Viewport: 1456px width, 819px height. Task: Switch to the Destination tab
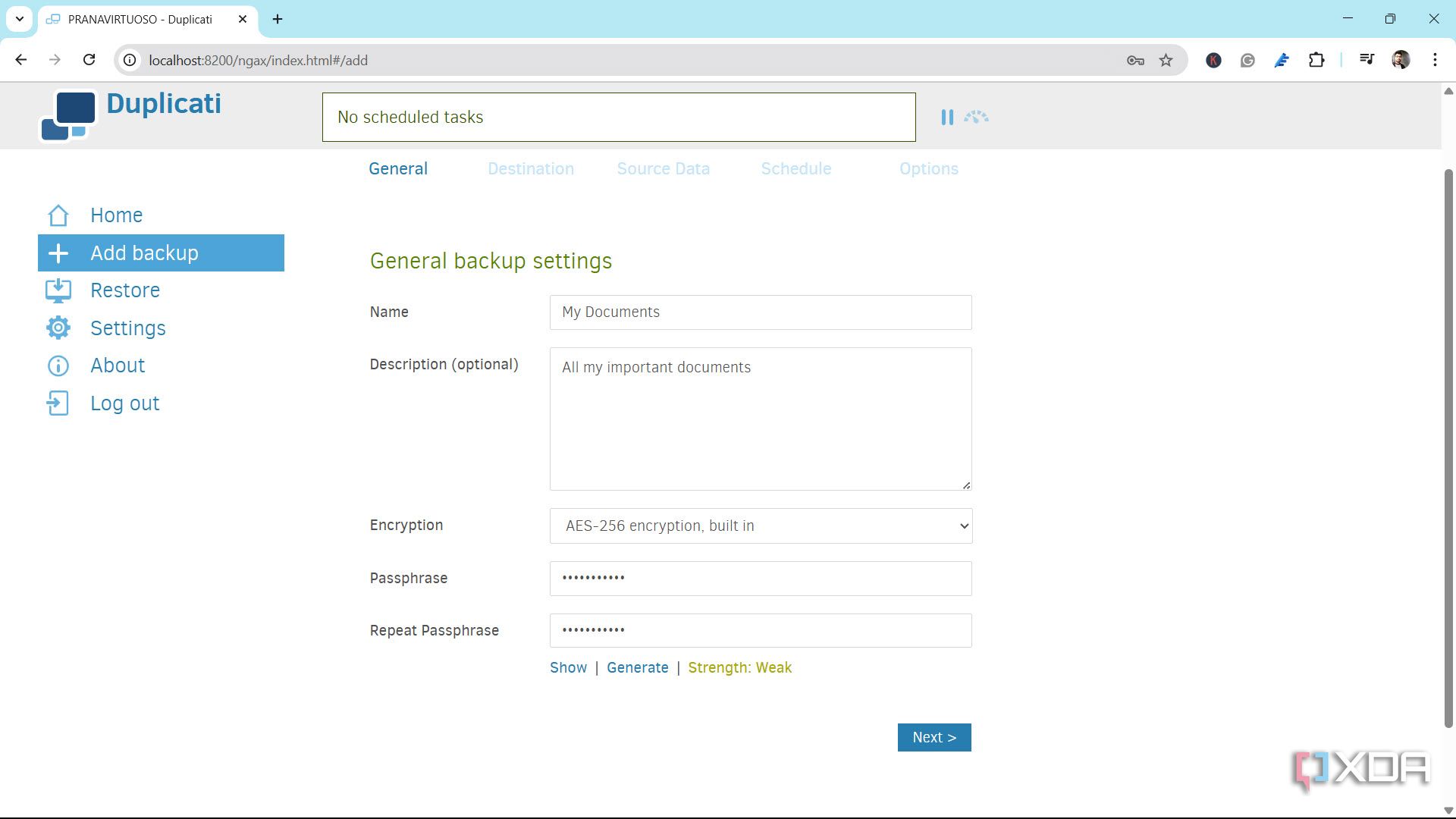(x=531, y=168)
